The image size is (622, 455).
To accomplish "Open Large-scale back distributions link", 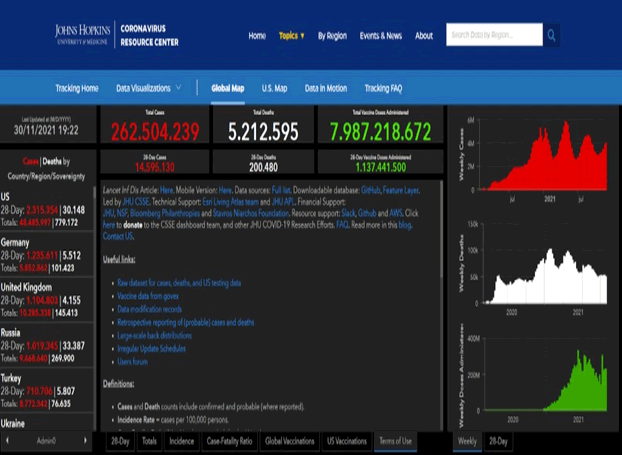I will point(154,335).
